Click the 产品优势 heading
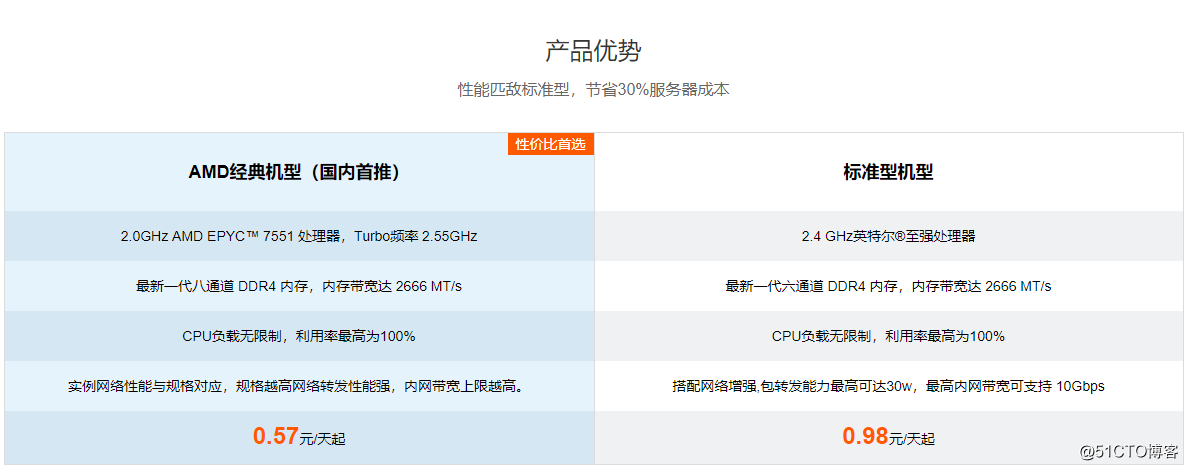Image resolution: width=1188 pixels, height=470 pixels. click(593, 51)
